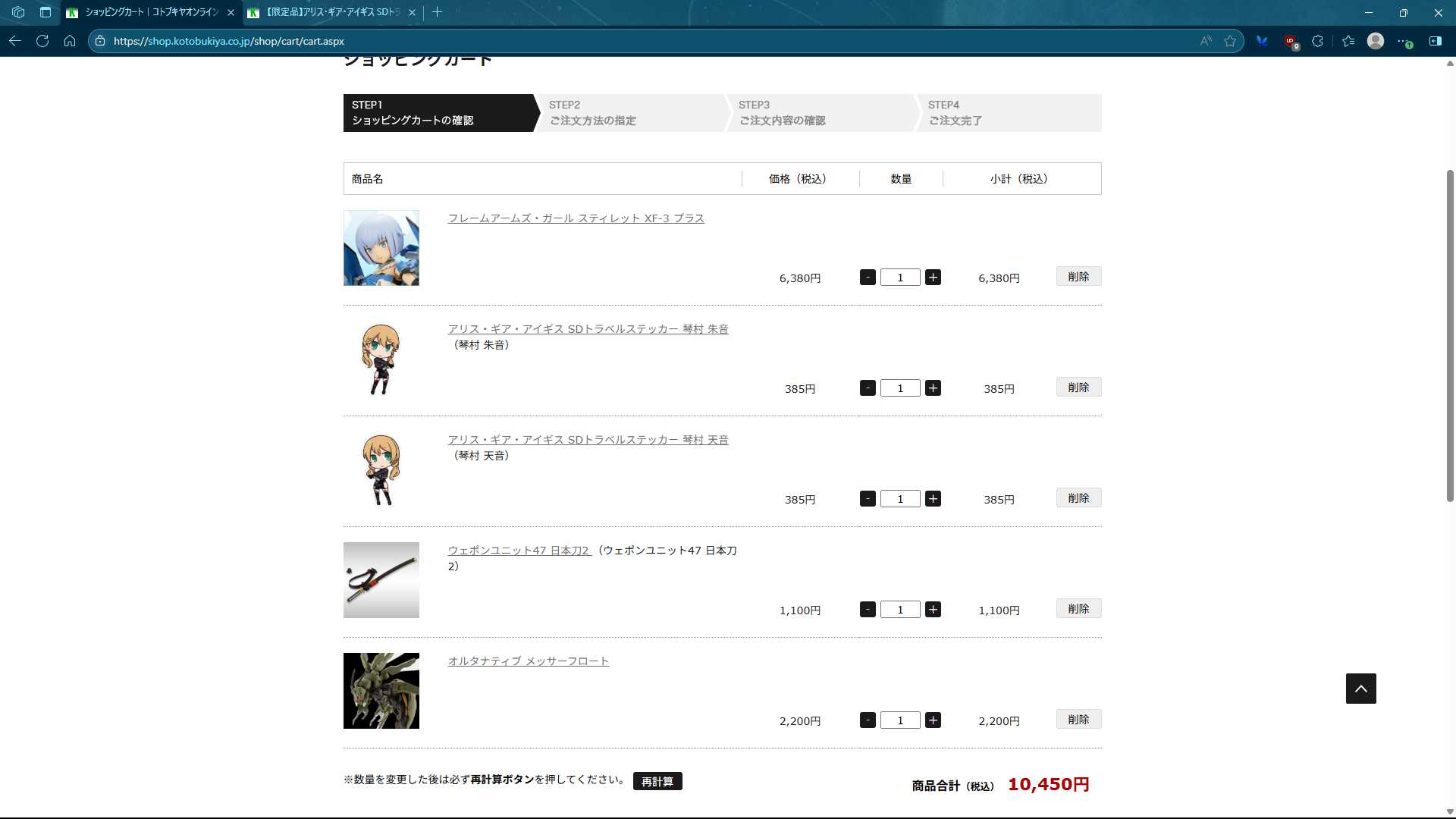The height and width of the screenshot is (819, 1456).
Task: Open the workspaces icon in the title bar
Action: coord(18,12)
